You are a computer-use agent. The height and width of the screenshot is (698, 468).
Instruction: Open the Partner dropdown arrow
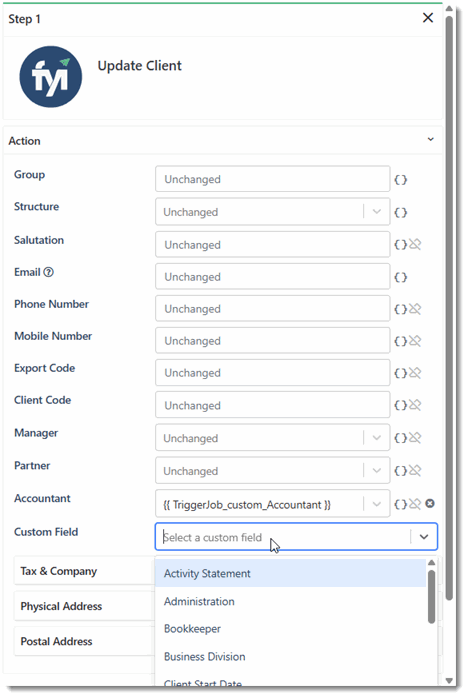pyautogui.click(x=377, y=471)
